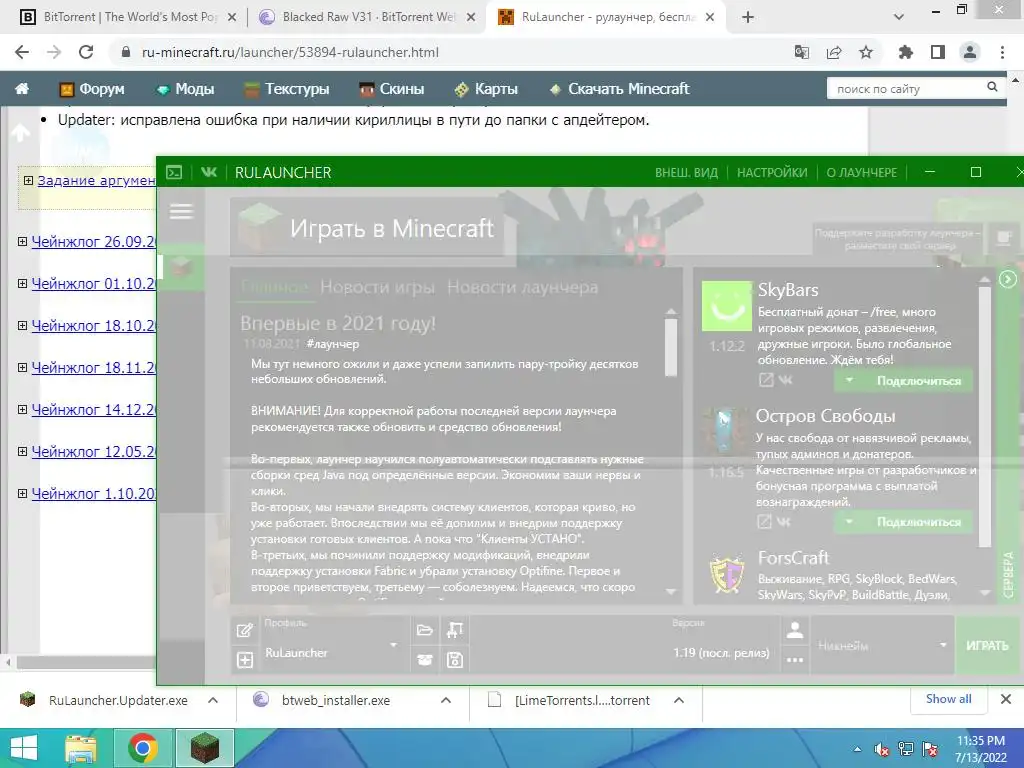Click Show all downloads button

[x=948, y=699]
